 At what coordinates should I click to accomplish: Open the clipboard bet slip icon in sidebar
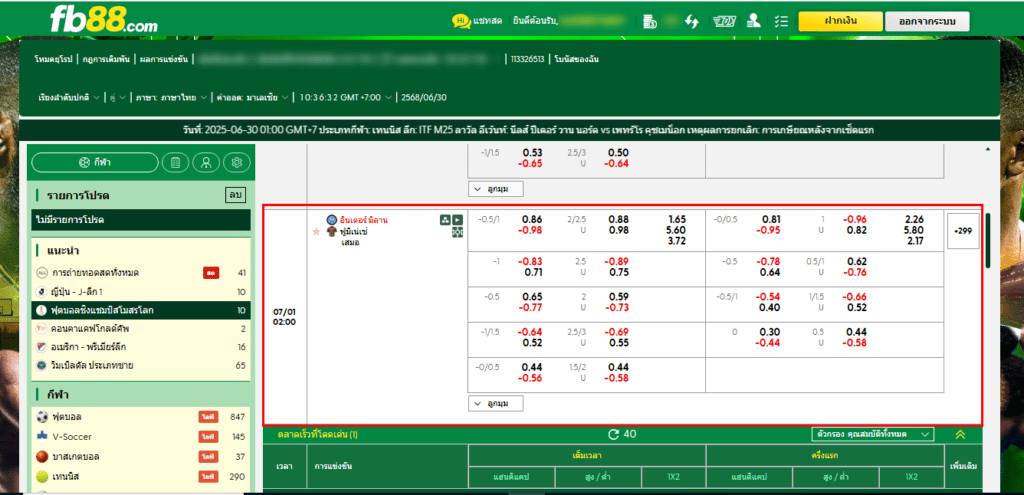[175, 163]
